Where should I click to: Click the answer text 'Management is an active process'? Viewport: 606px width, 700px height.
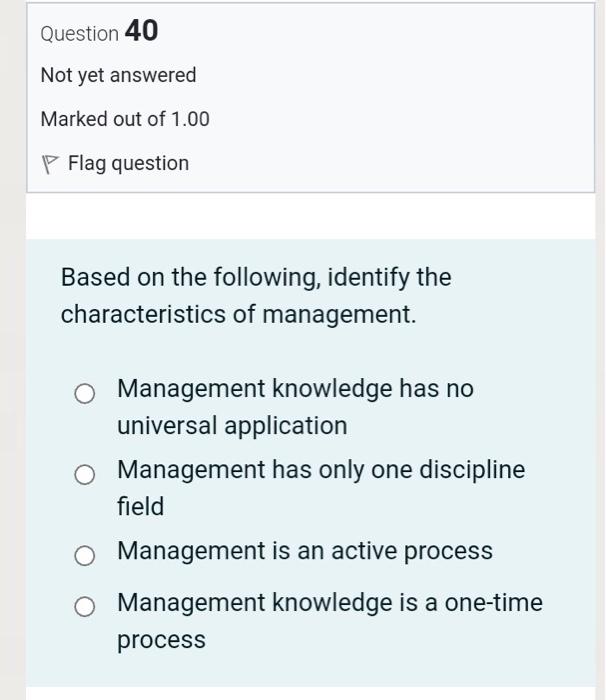click(304, 551)
